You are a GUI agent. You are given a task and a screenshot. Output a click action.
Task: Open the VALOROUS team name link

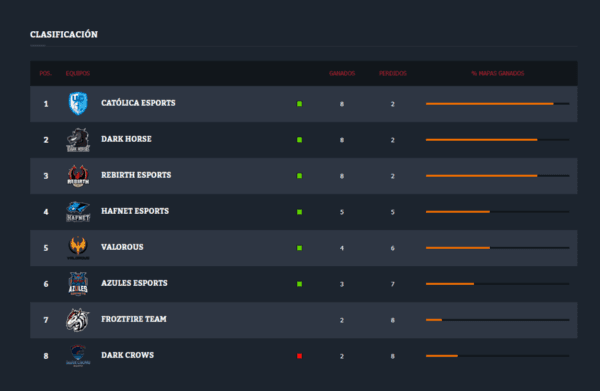[x=122, y=247]
